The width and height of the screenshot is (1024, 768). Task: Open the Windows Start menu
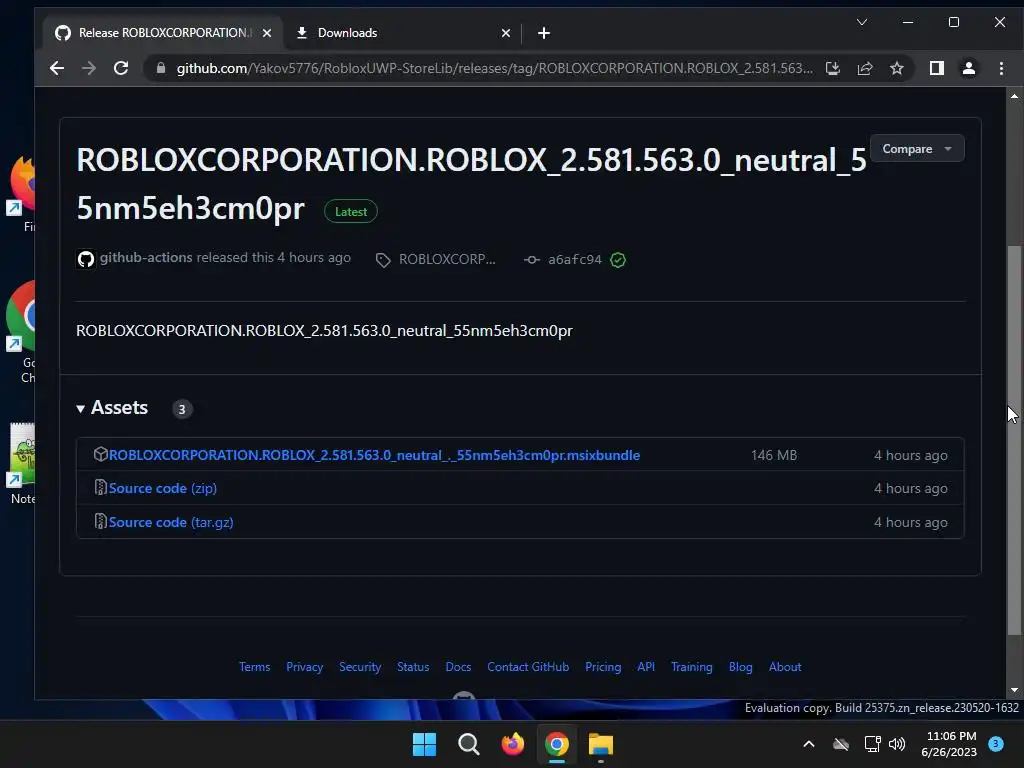424,744
